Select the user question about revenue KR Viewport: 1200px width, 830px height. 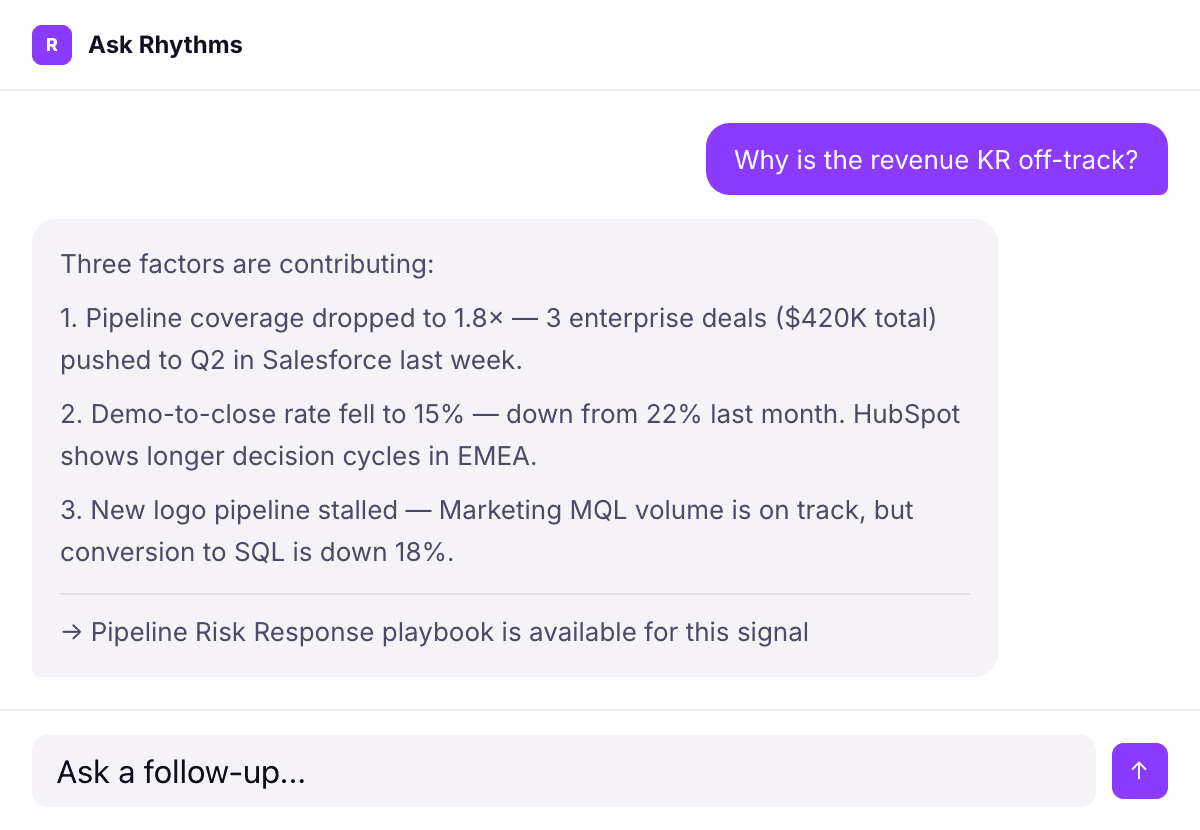(x=936, y=159)
